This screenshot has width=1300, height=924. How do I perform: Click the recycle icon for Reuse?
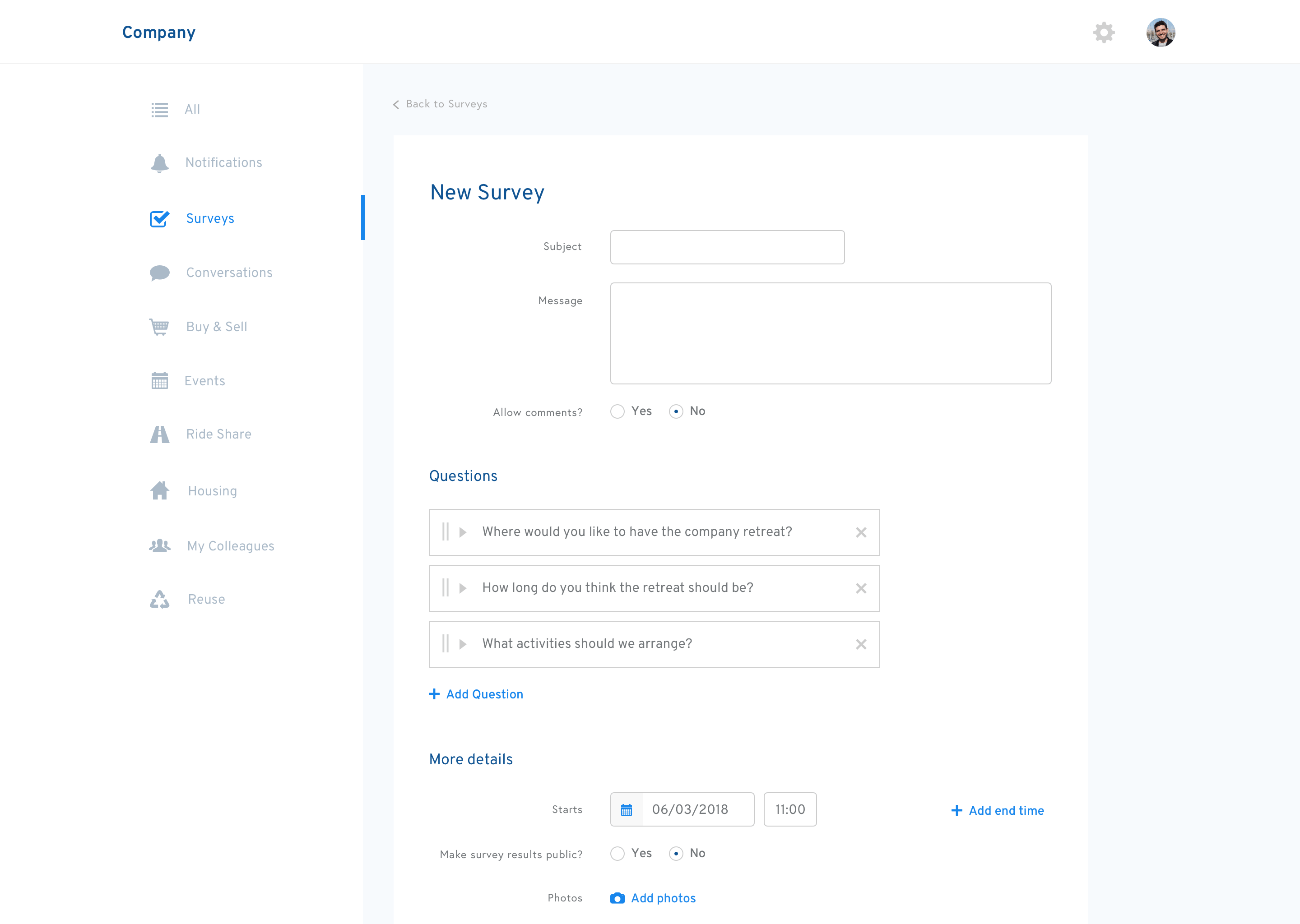click(159, 600)
